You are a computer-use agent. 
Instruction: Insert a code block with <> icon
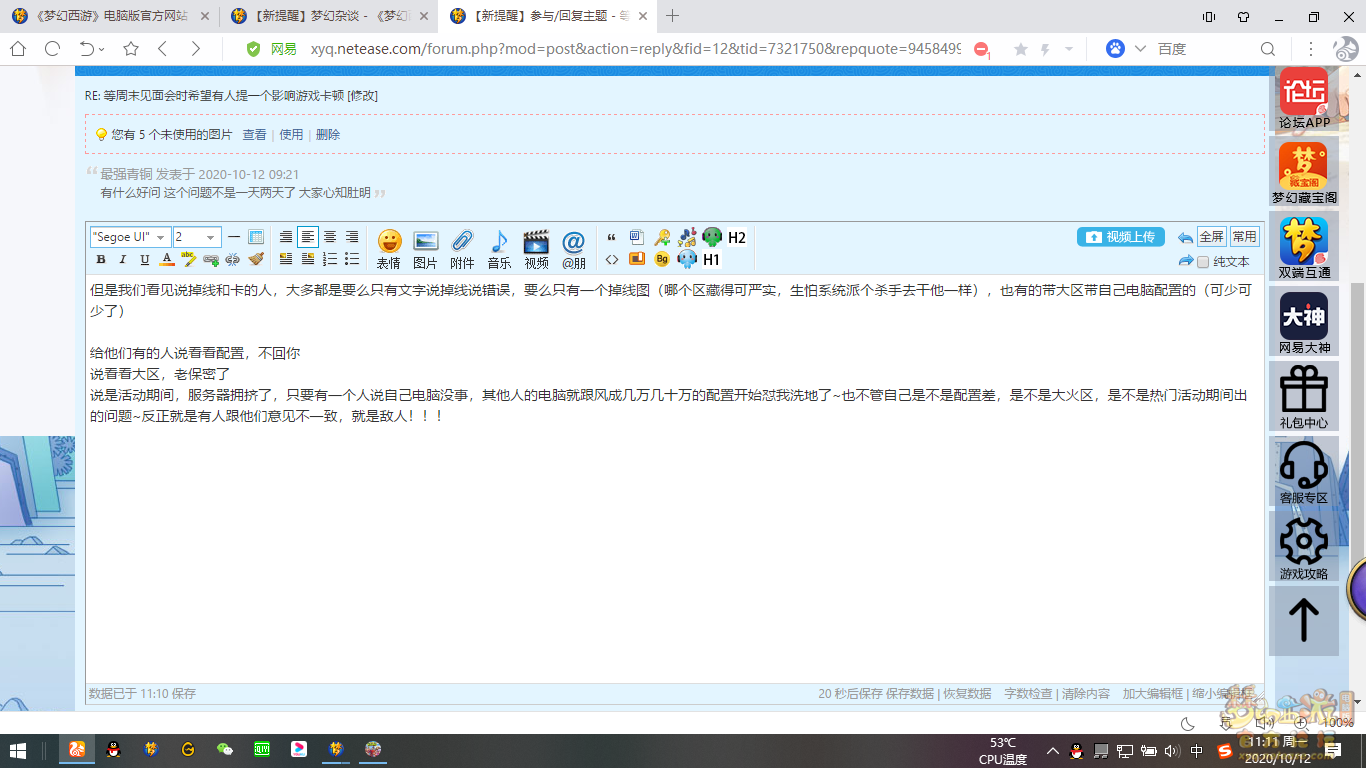tap(612, 260)
